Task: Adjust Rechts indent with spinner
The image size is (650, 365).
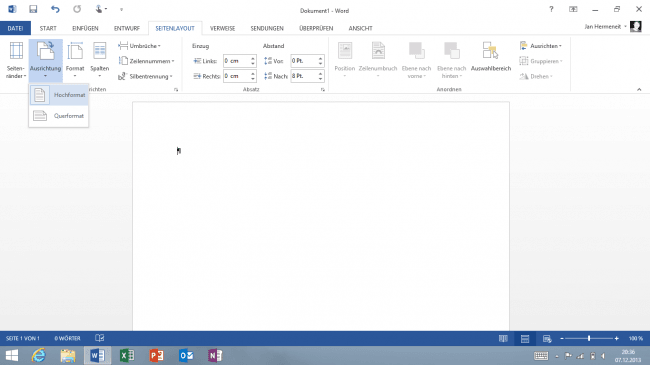Action: point(253,76)
